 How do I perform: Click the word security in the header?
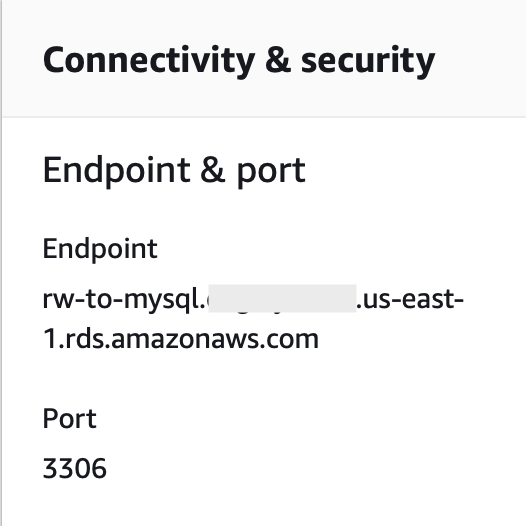click(x=368, y=61)
